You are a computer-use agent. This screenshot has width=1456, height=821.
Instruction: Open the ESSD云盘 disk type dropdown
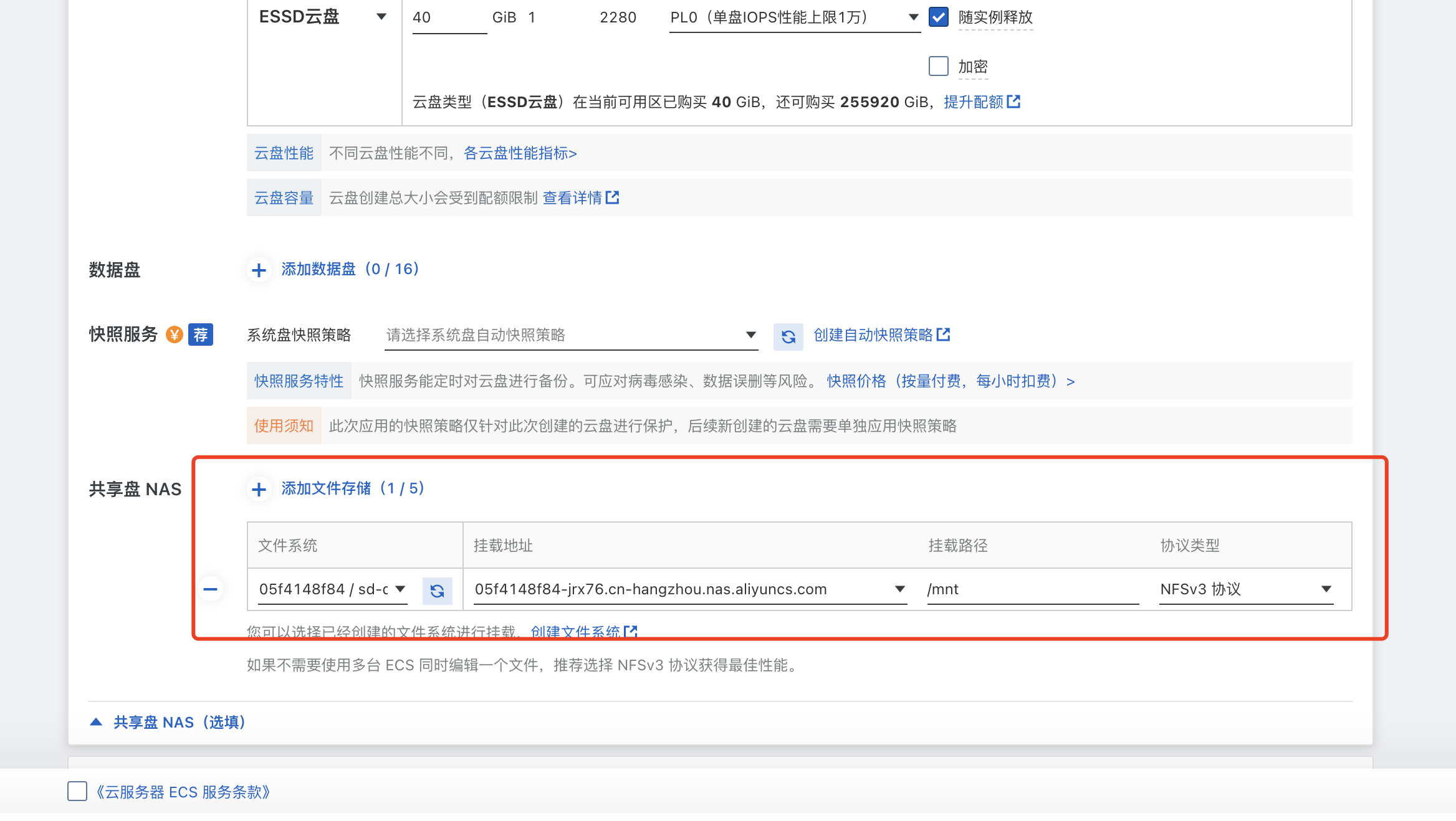point(323,17)
